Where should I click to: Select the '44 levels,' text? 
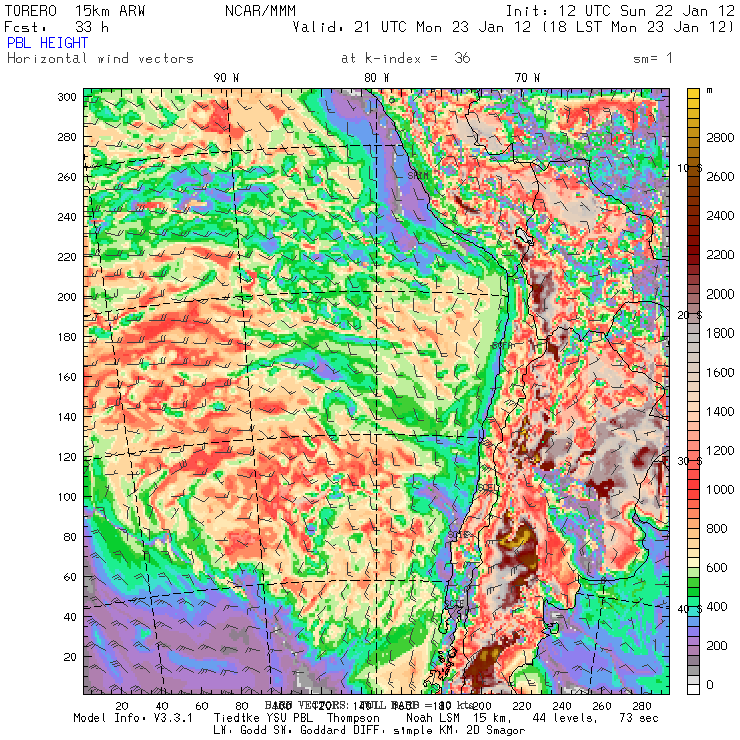coord(565,718)
